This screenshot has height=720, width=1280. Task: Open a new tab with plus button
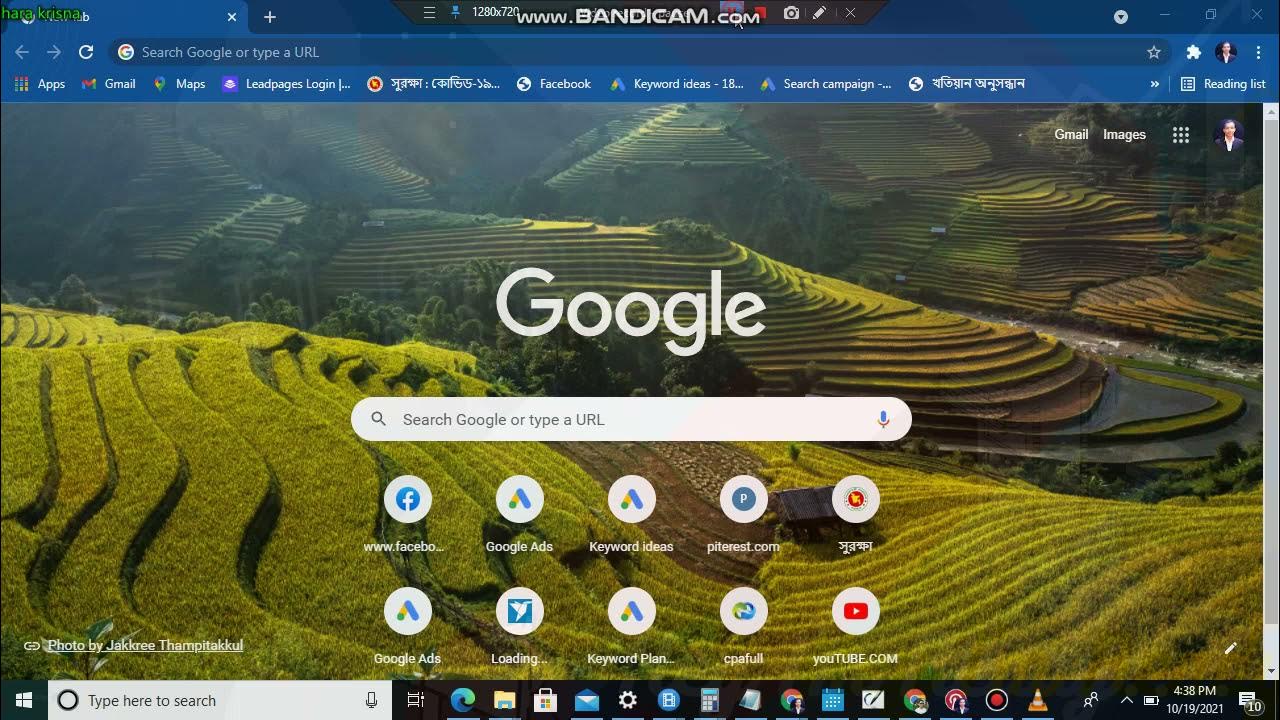click(269, 17)
